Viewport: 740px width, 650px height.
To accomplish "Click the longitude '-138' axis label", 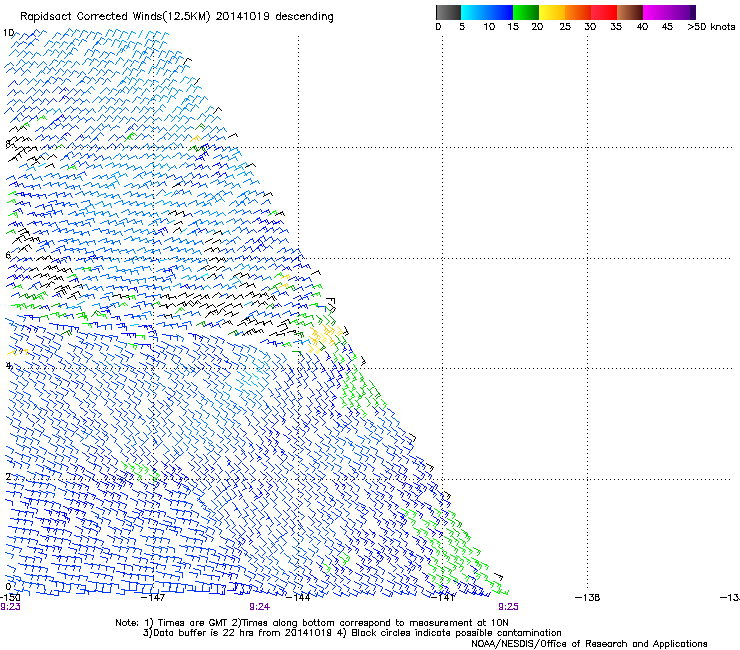I will pos(588,598).
